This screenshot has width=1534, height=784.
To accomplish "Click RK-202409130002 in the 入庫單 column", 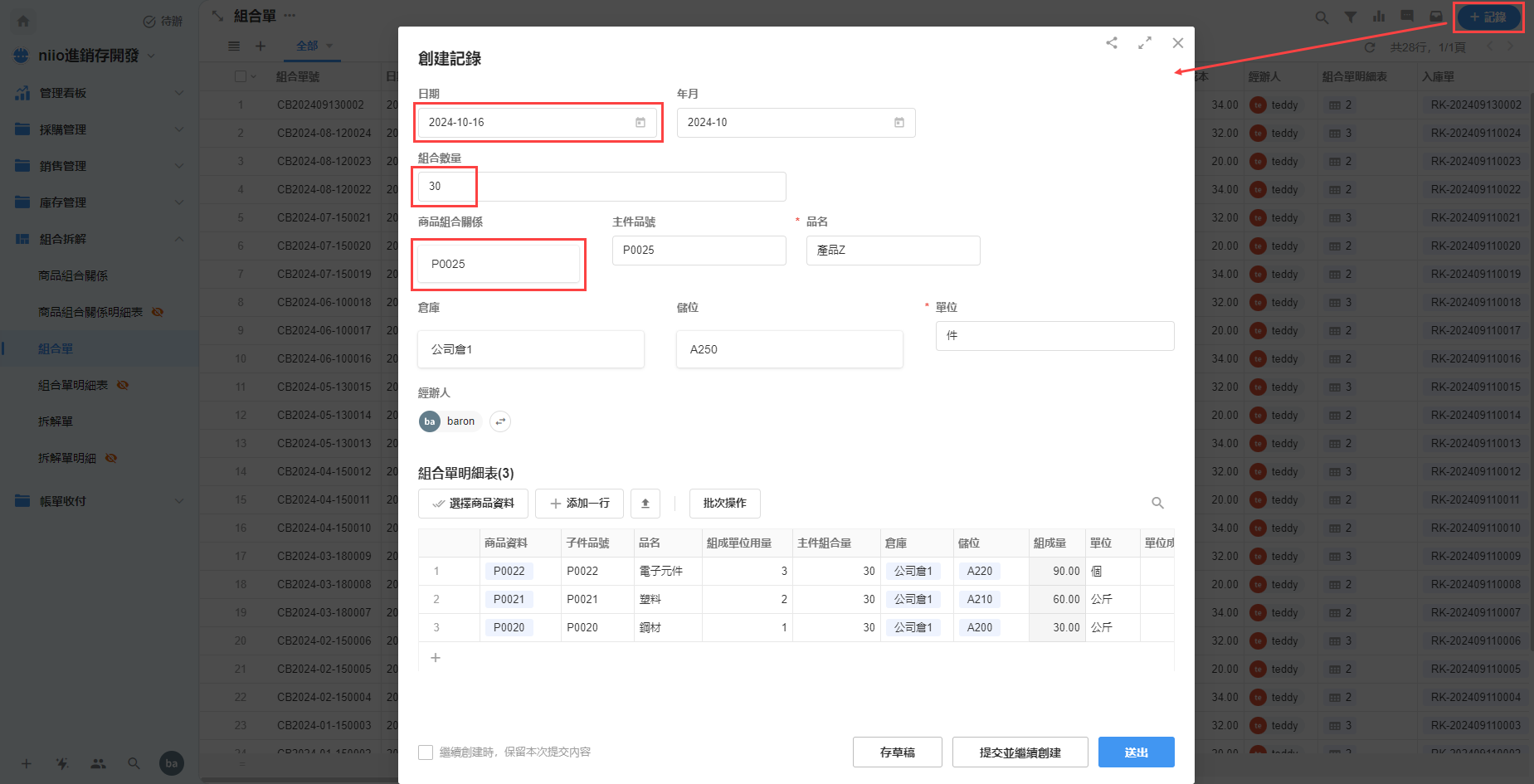I will point(1476,105).
